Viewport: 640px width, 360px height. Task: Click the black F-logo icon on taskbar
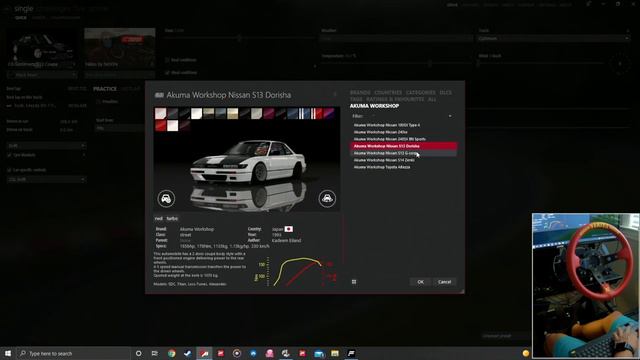351,353
